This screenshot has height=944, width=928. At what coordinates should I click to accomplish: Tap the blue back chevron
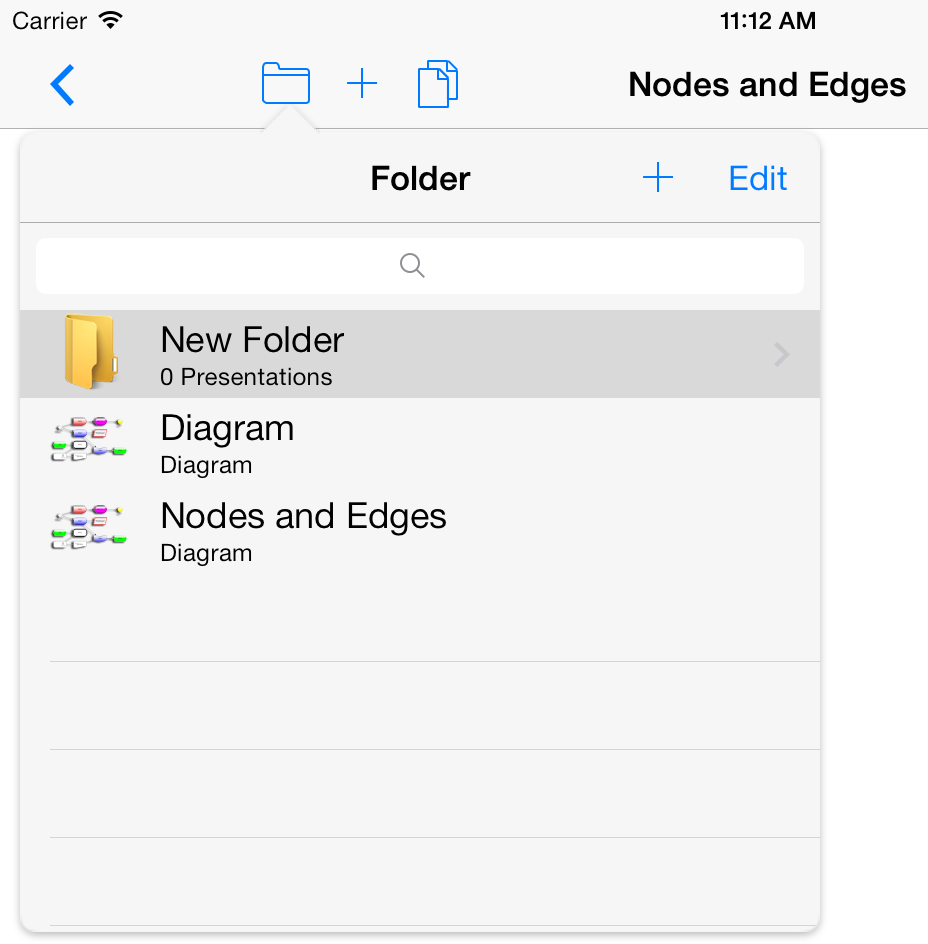point(62,85)
